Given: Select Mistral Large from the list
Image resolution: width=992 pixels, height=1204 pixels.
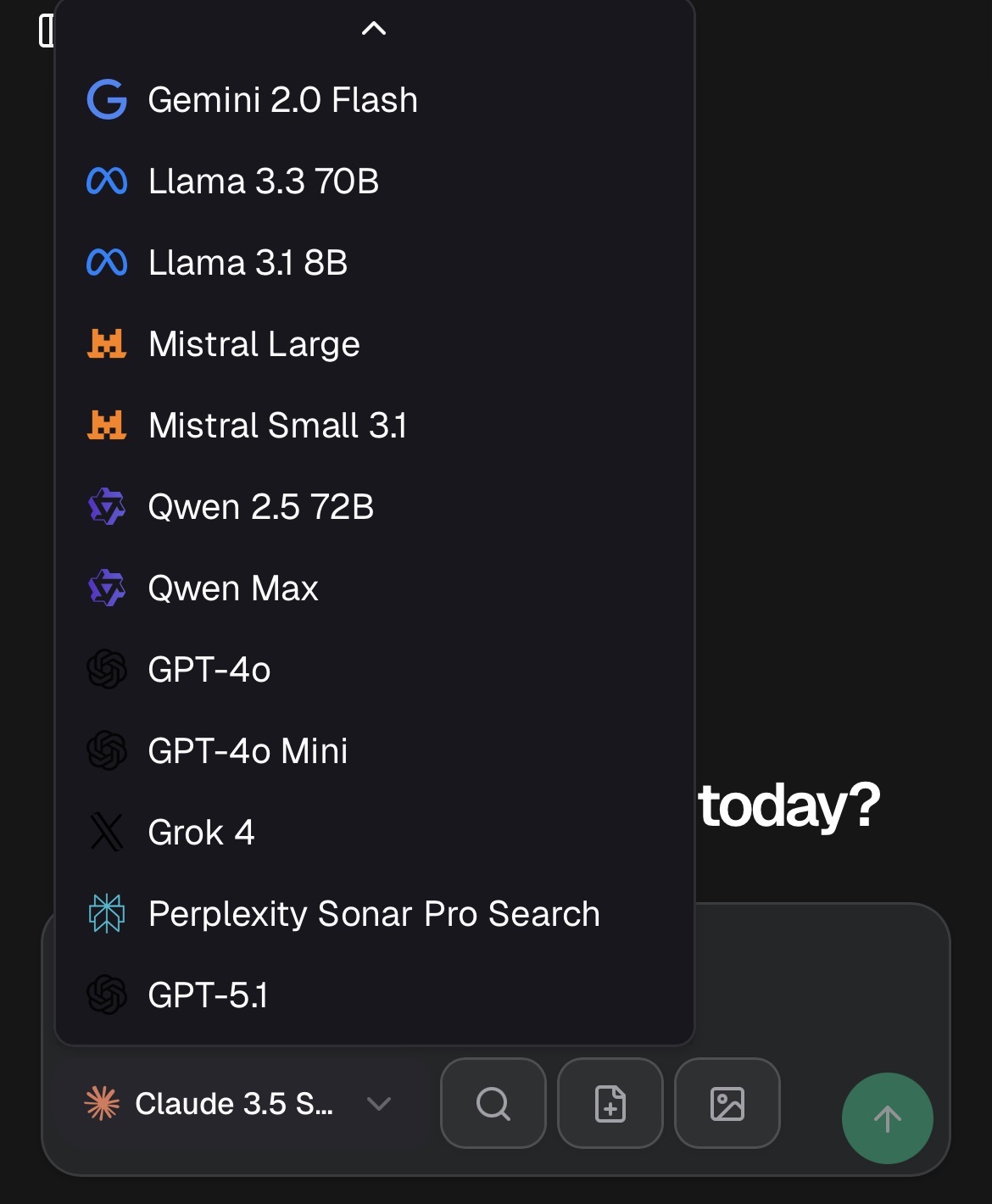Looking at the screenshot, I should coord(254,344).
